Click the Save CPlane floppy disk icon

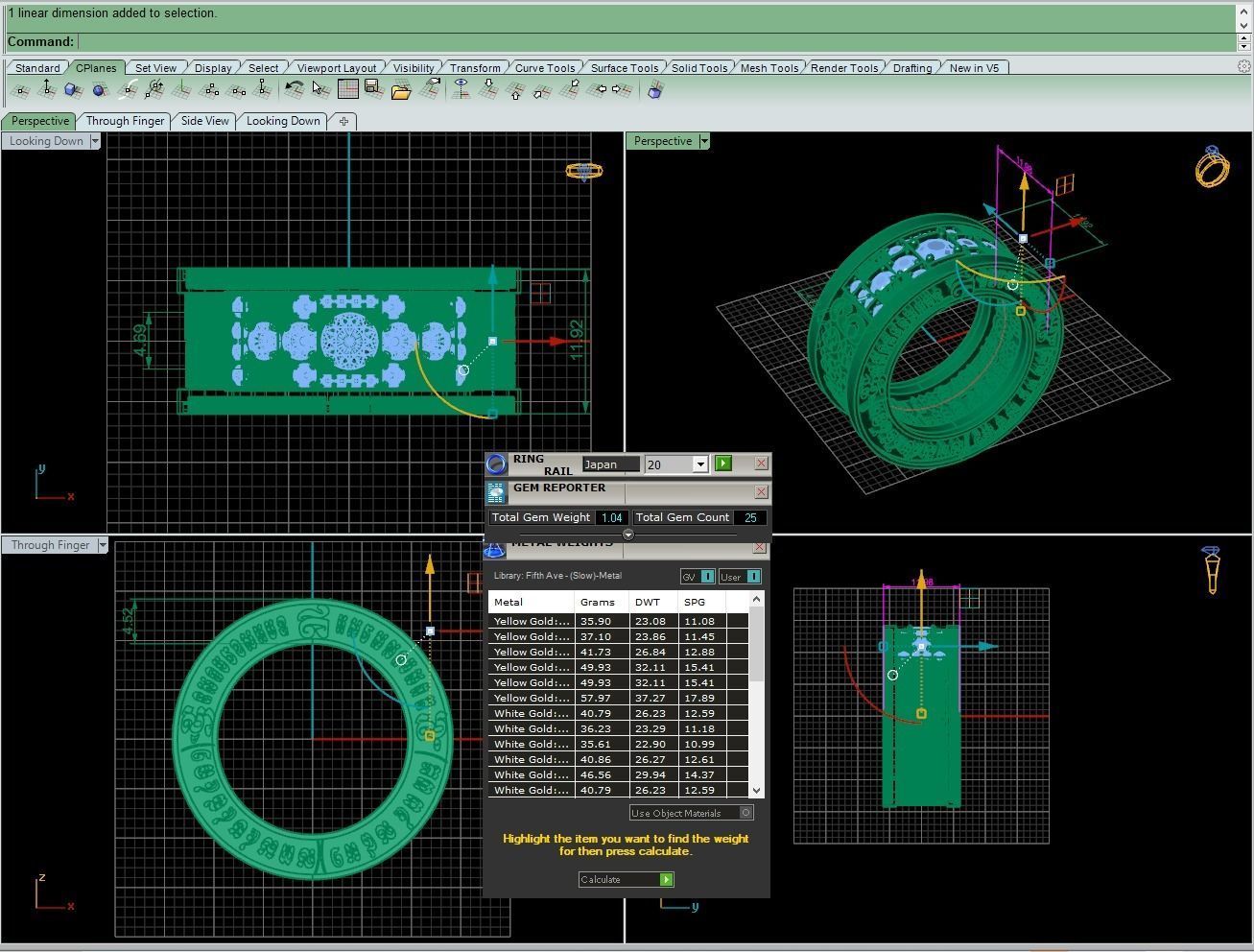point(373,89)
